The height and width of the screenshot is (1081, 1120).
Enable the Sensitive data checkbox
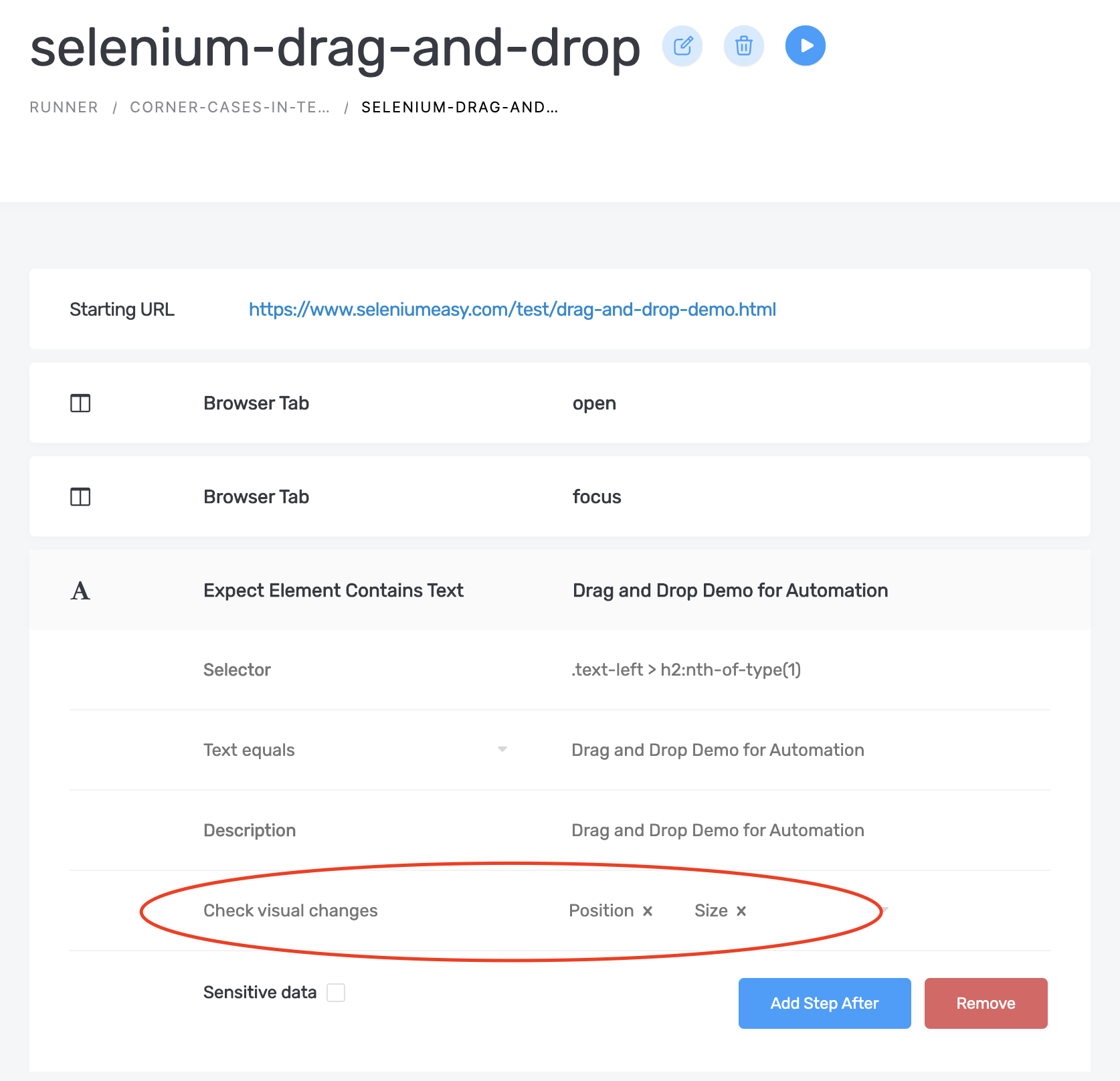(x=336, y=993)
